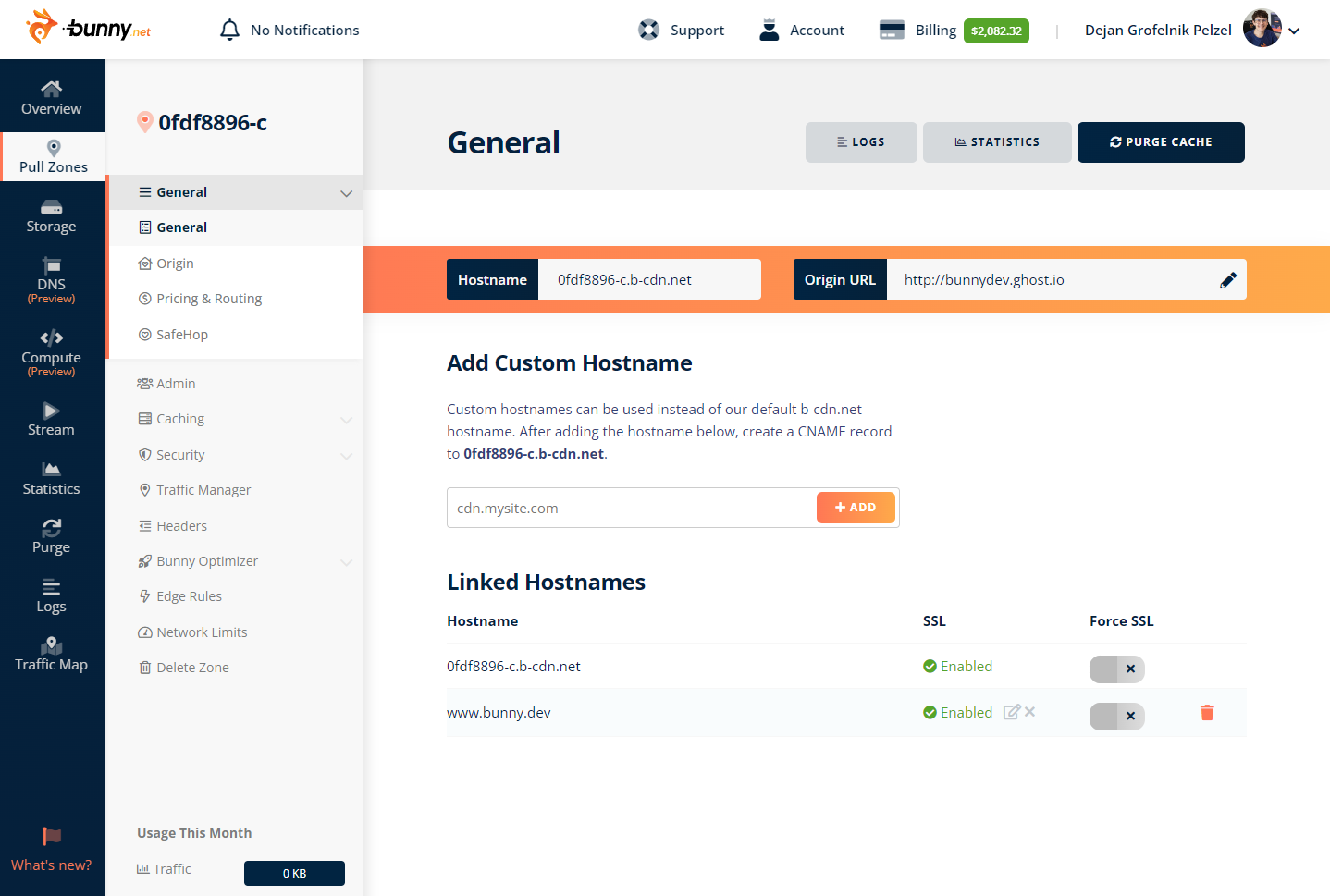Click the Traffic usage 0 KB bar
The height and width of the screenshot is (896, 1330).
click(294, 873)
